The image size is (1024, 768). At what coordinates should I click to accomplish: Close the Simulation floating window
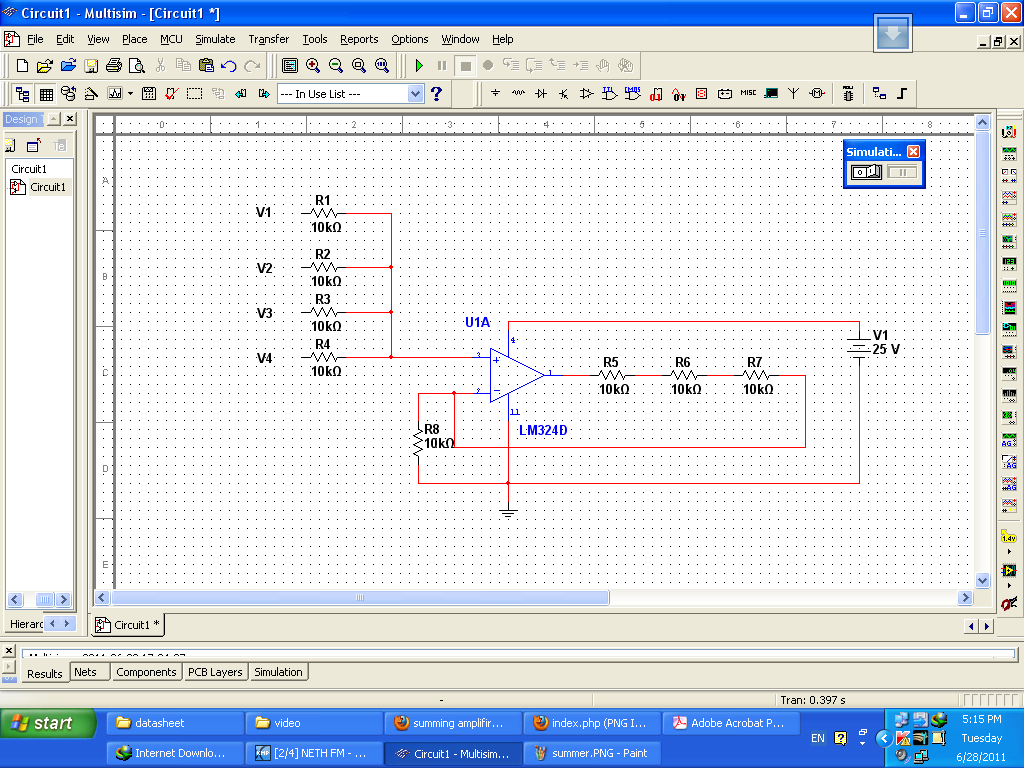(914, 152)
